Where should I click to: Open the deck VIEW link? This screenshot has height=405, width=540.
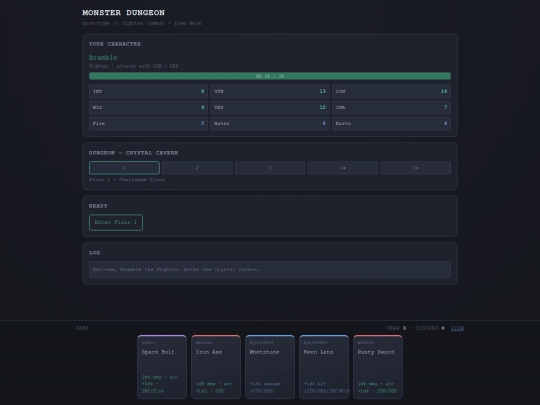(x=457, y=328)
